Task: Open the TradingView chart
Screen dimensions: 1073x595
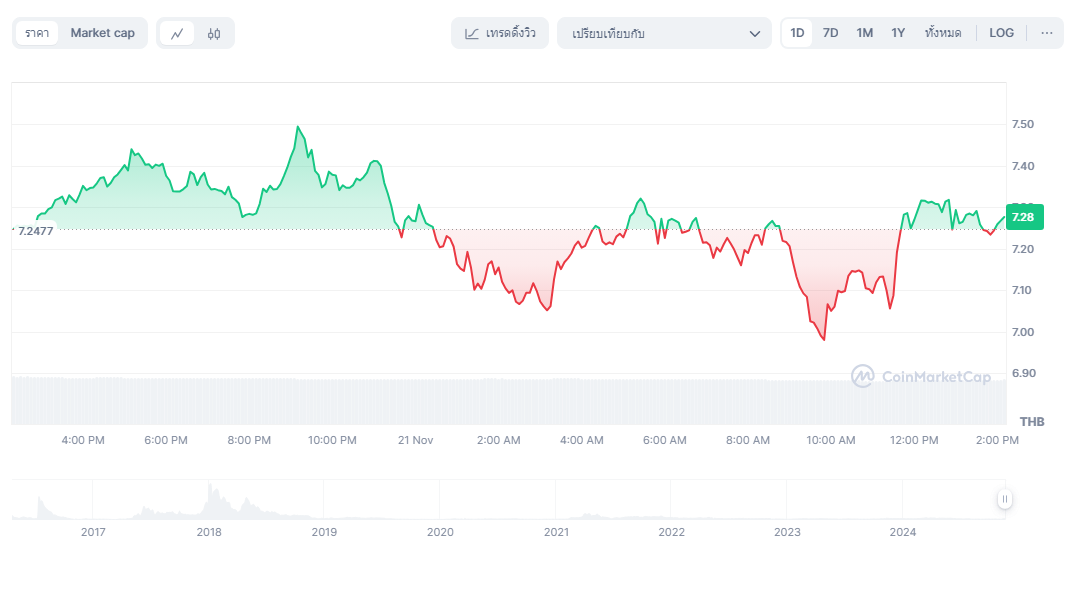Action: (500, 33)
